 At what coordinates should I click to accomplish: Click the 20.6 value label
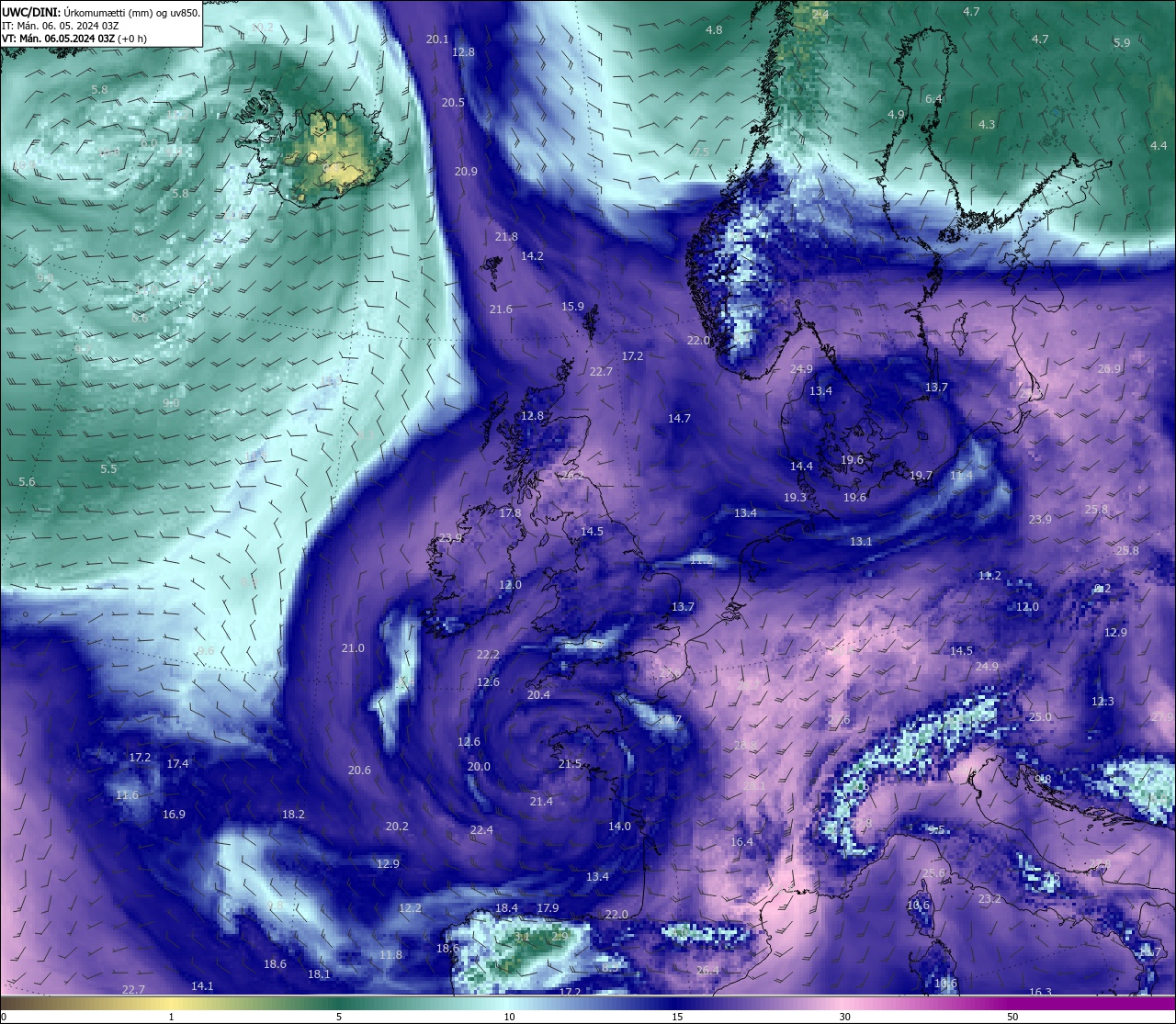(359, 771)
